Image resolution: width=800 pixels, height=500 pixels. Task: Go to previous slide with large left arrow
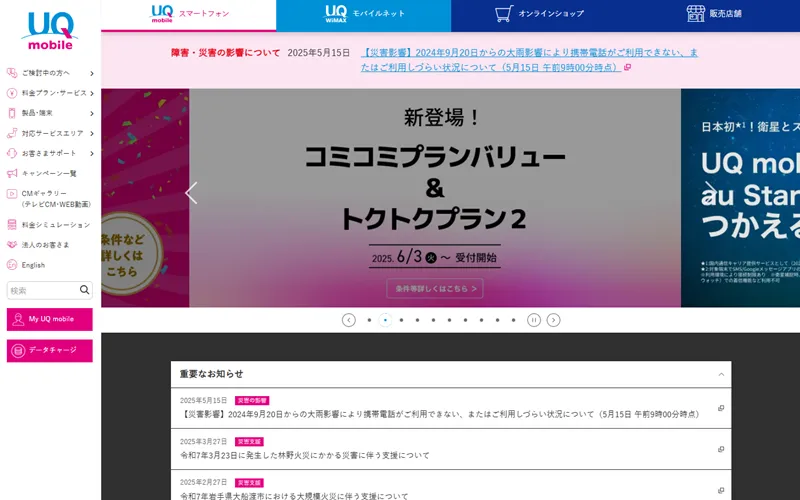coord(191,193)
